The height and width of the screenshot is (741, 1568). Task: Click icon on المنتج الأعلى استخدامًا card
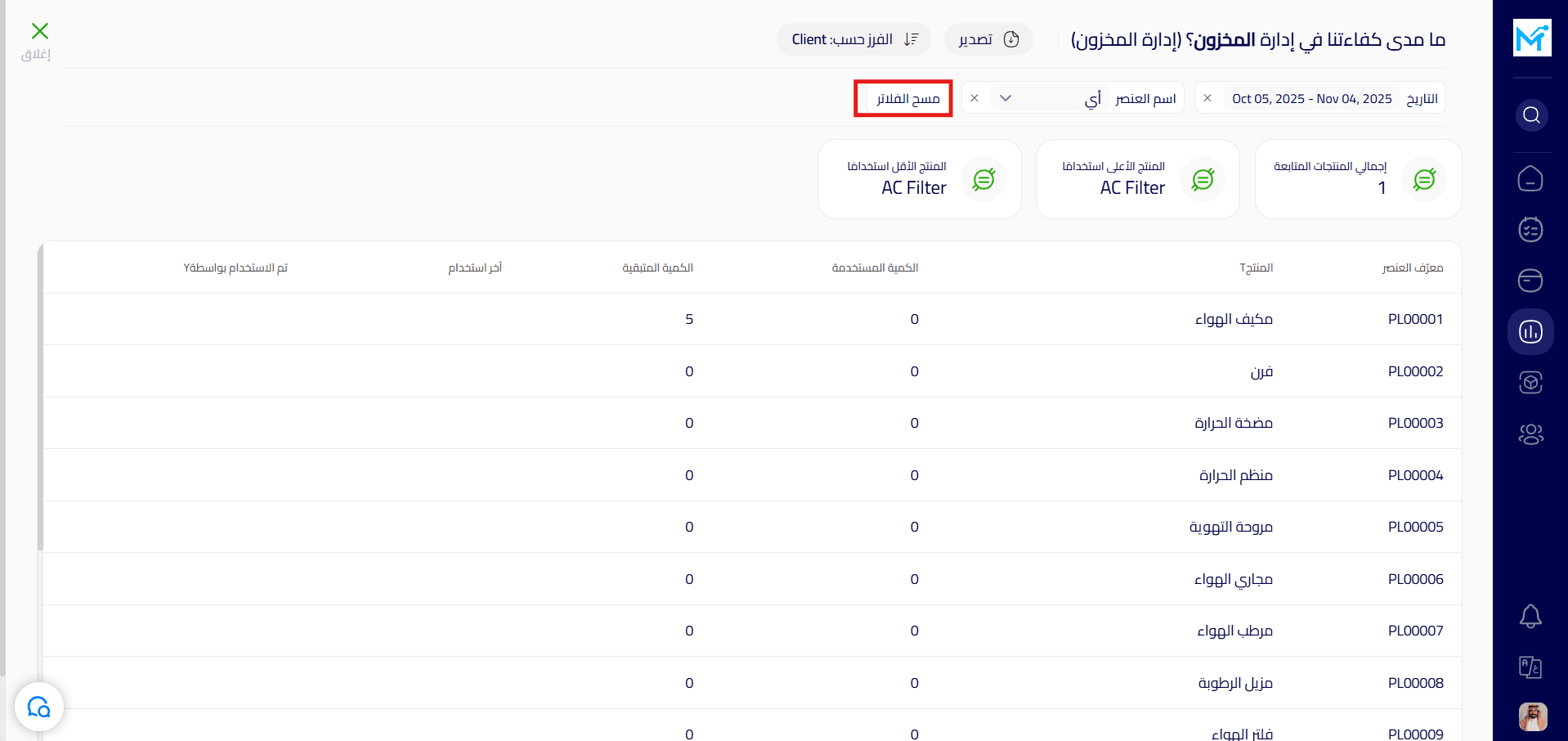click(1203, 179)
